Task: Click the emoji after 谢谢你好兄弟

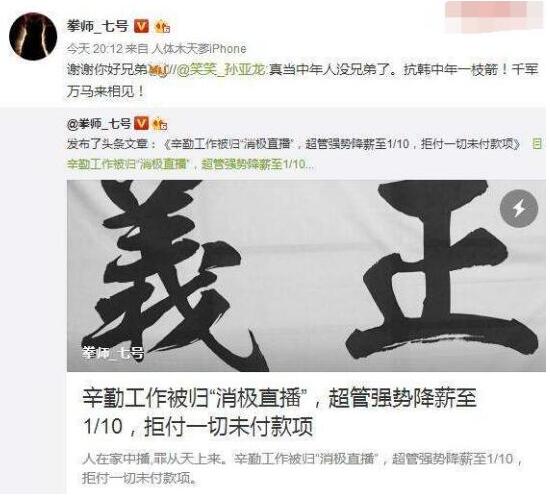Action: 157,70
